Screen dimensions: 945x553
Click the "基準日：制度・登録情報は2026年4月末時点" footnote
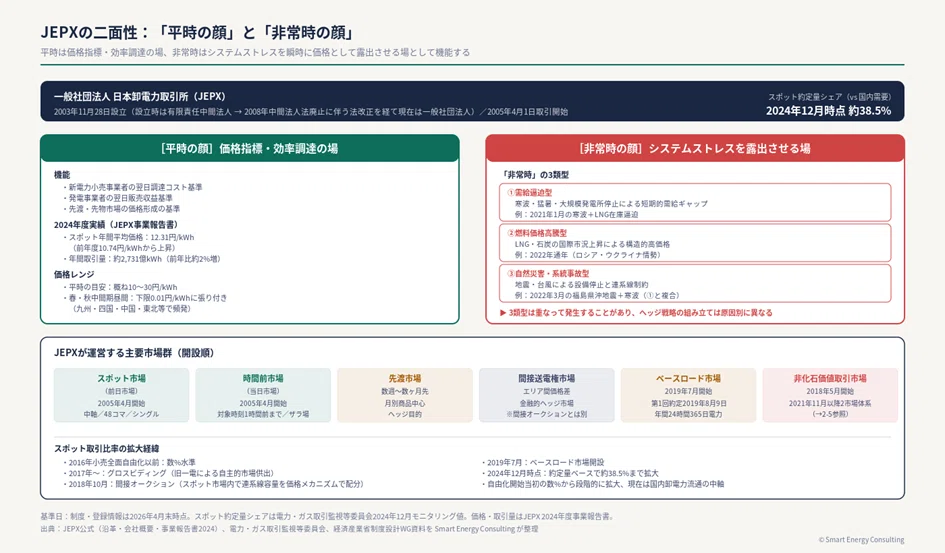point(328,517)
